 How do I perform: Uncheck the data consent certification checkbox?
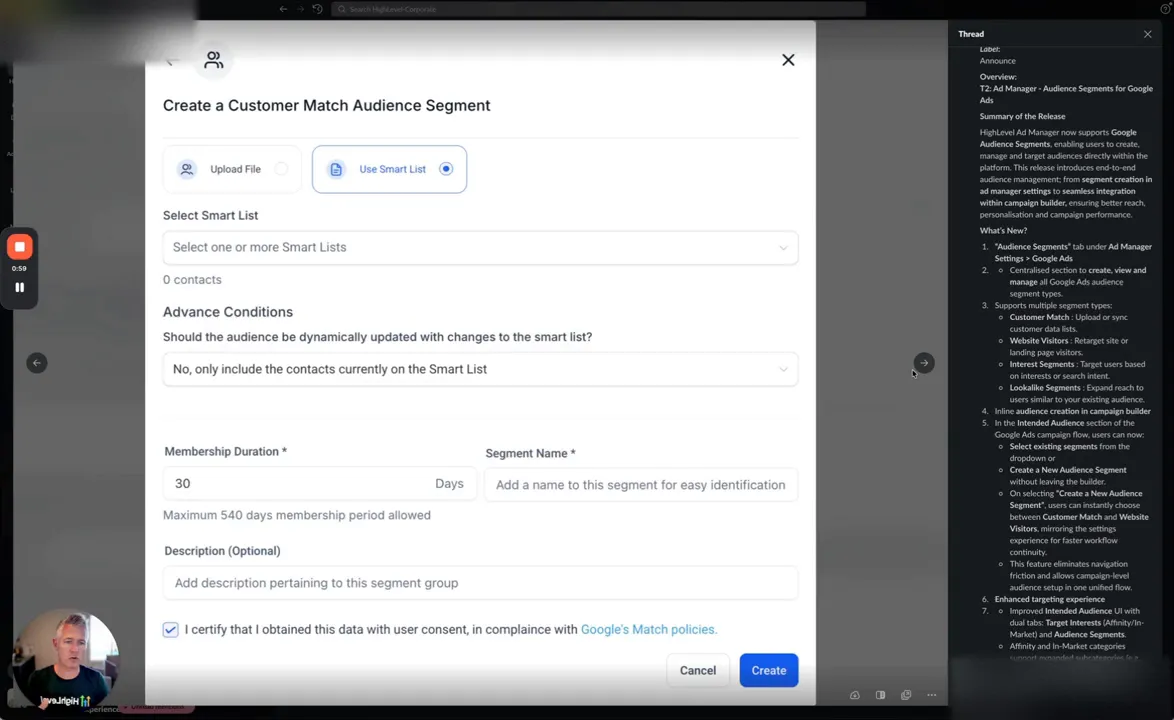click(170, 629)
